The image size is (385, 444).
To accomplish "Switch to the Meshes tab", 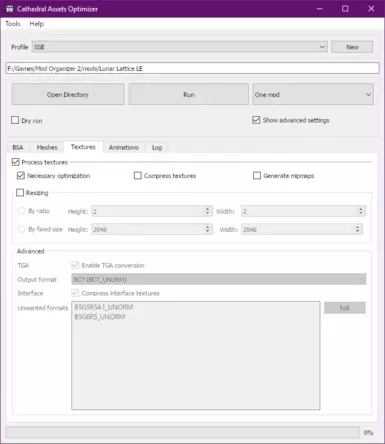I will click(47, 147).
